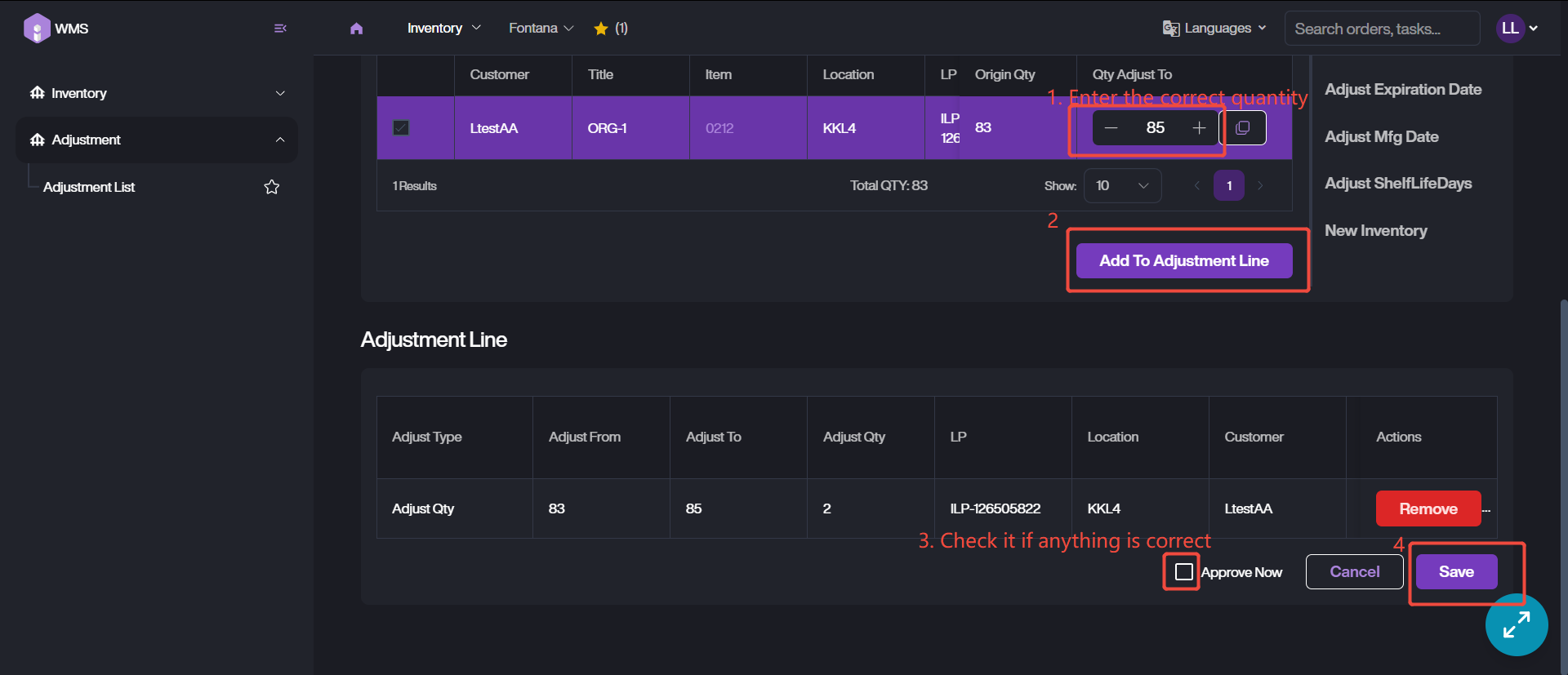Click the WMS logo
The height and width of the screenshot is (675, 1568).
coord(56,29)
